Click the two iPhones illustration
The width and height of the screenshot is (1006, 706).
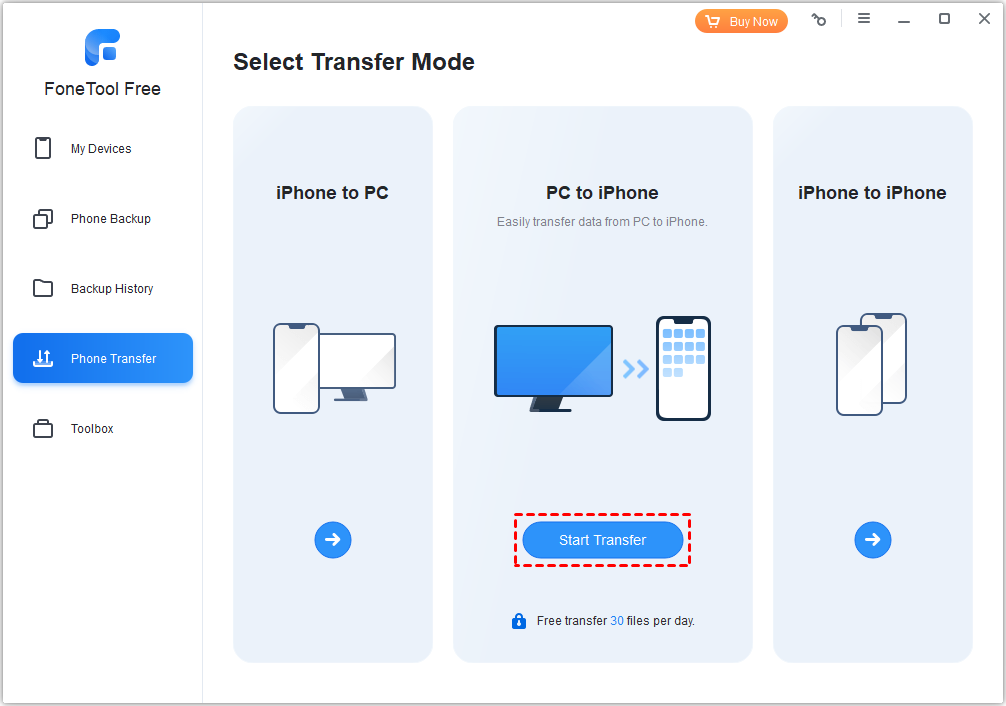point(871,365)
